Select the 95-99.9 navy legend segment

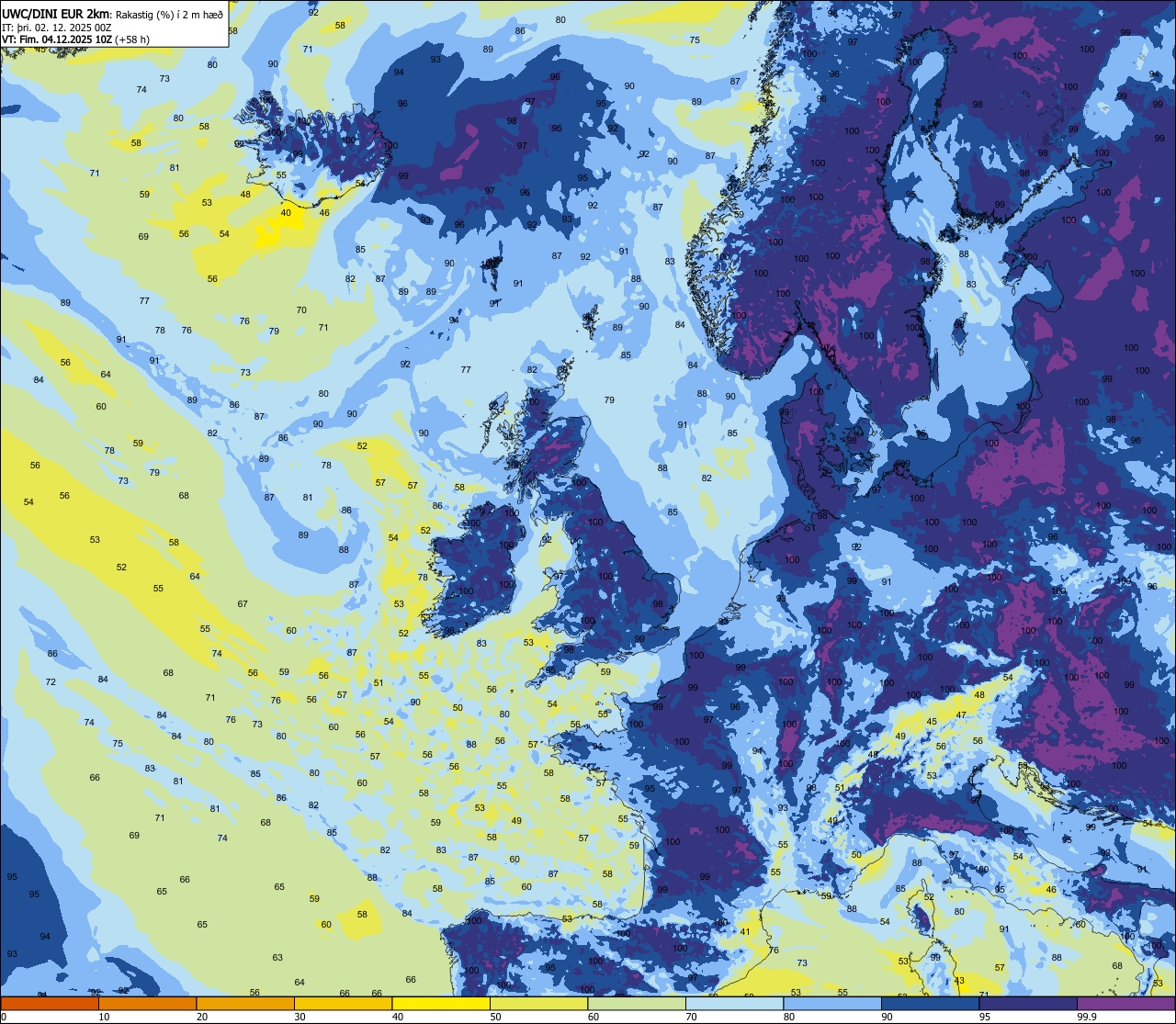pos(1028,1004)
